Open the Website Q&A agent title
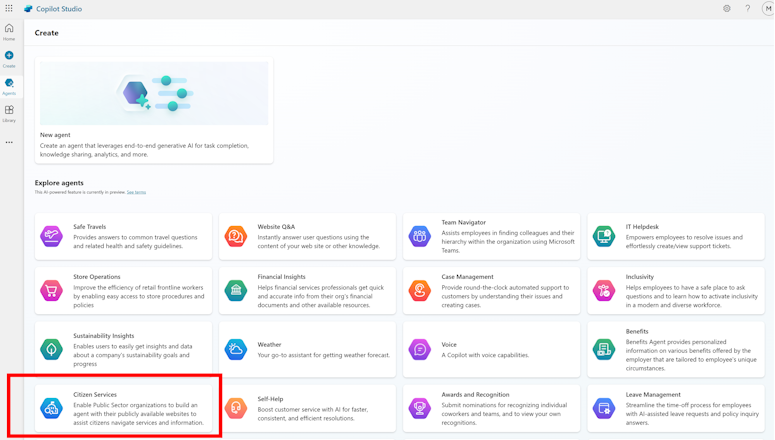Viewport: 775px width, 440px height. coord(276,226)
